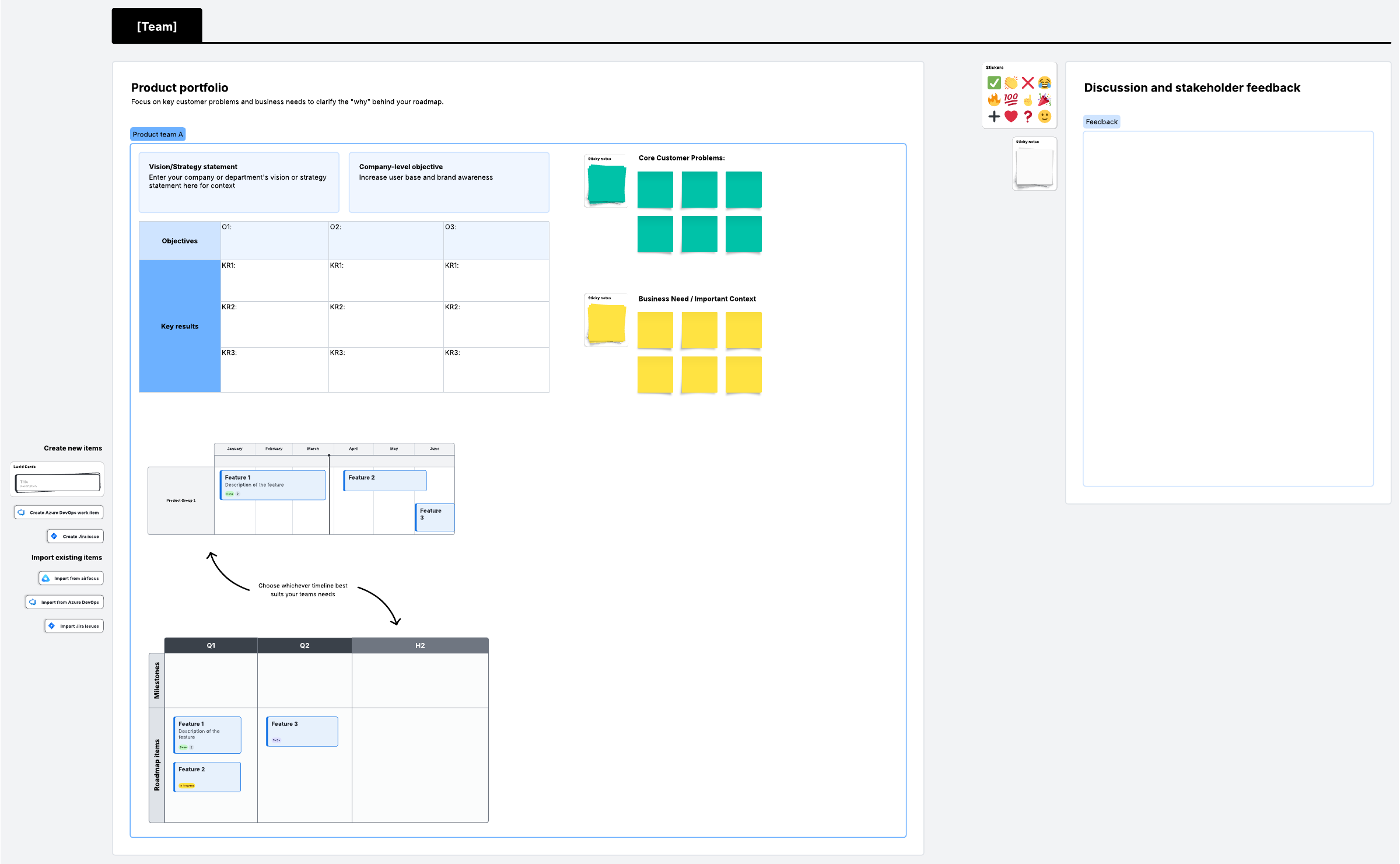Screen dimensions: 1400x864
Task: Choose the 100 points sticker
Action: 1011,100
